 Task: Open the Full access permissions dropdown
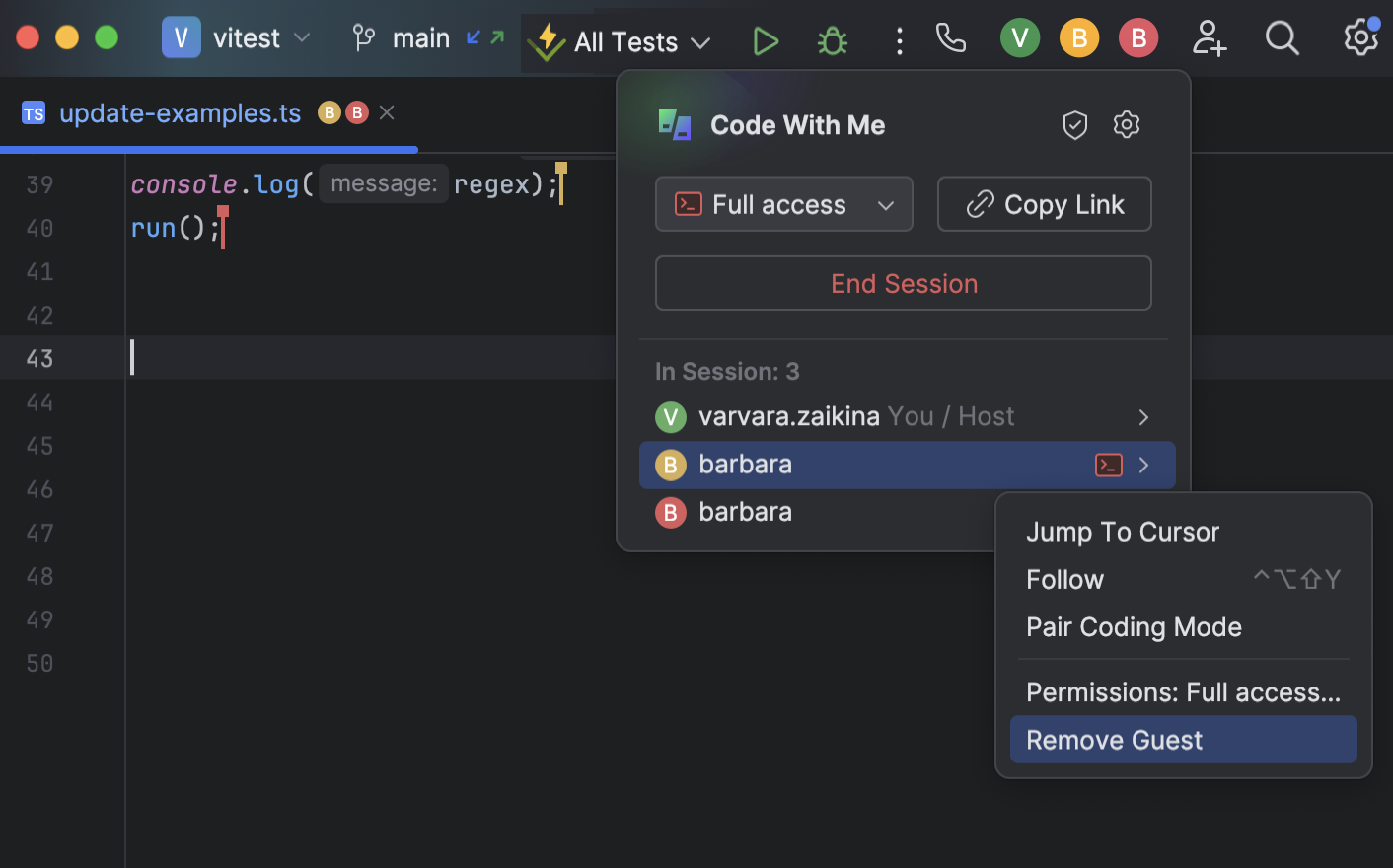[784, 204]
